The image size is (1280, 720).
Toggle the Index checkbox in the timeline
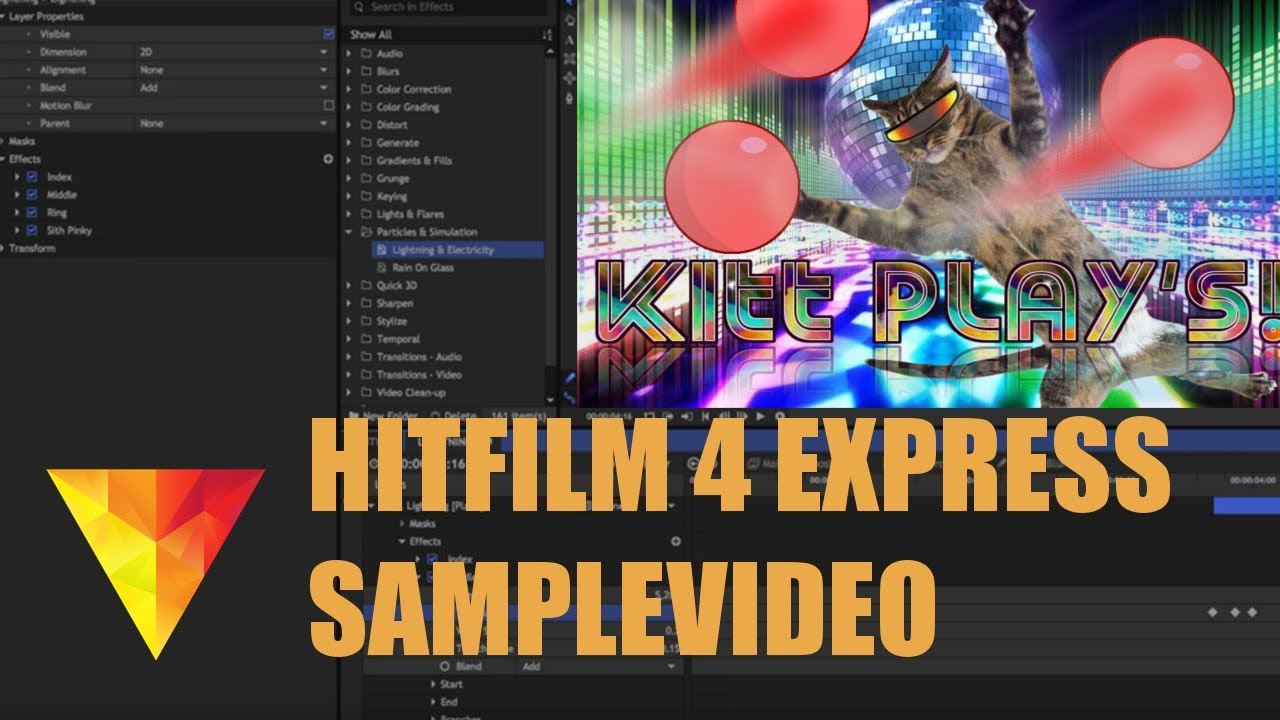pyautogui.click(x=432, y=559)
